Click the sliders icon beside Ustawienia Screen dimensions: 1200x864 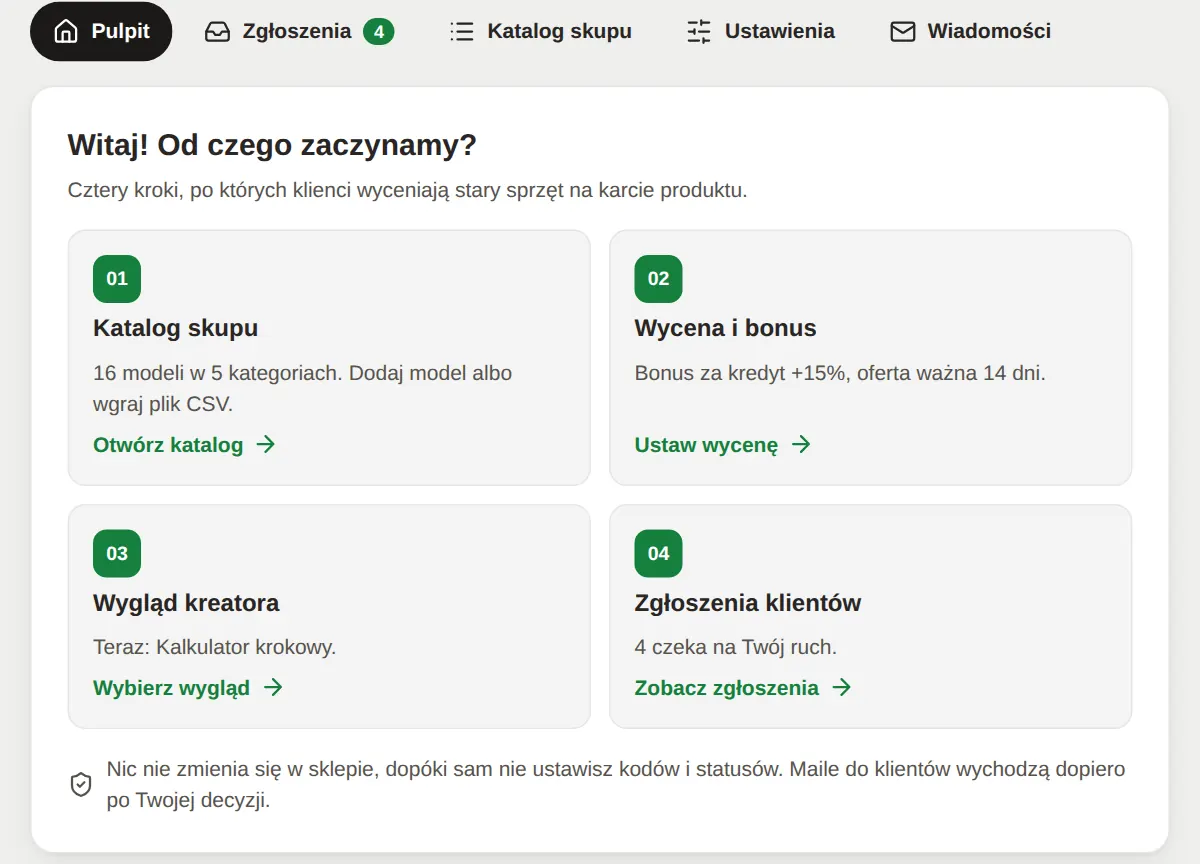pos(699,32)
